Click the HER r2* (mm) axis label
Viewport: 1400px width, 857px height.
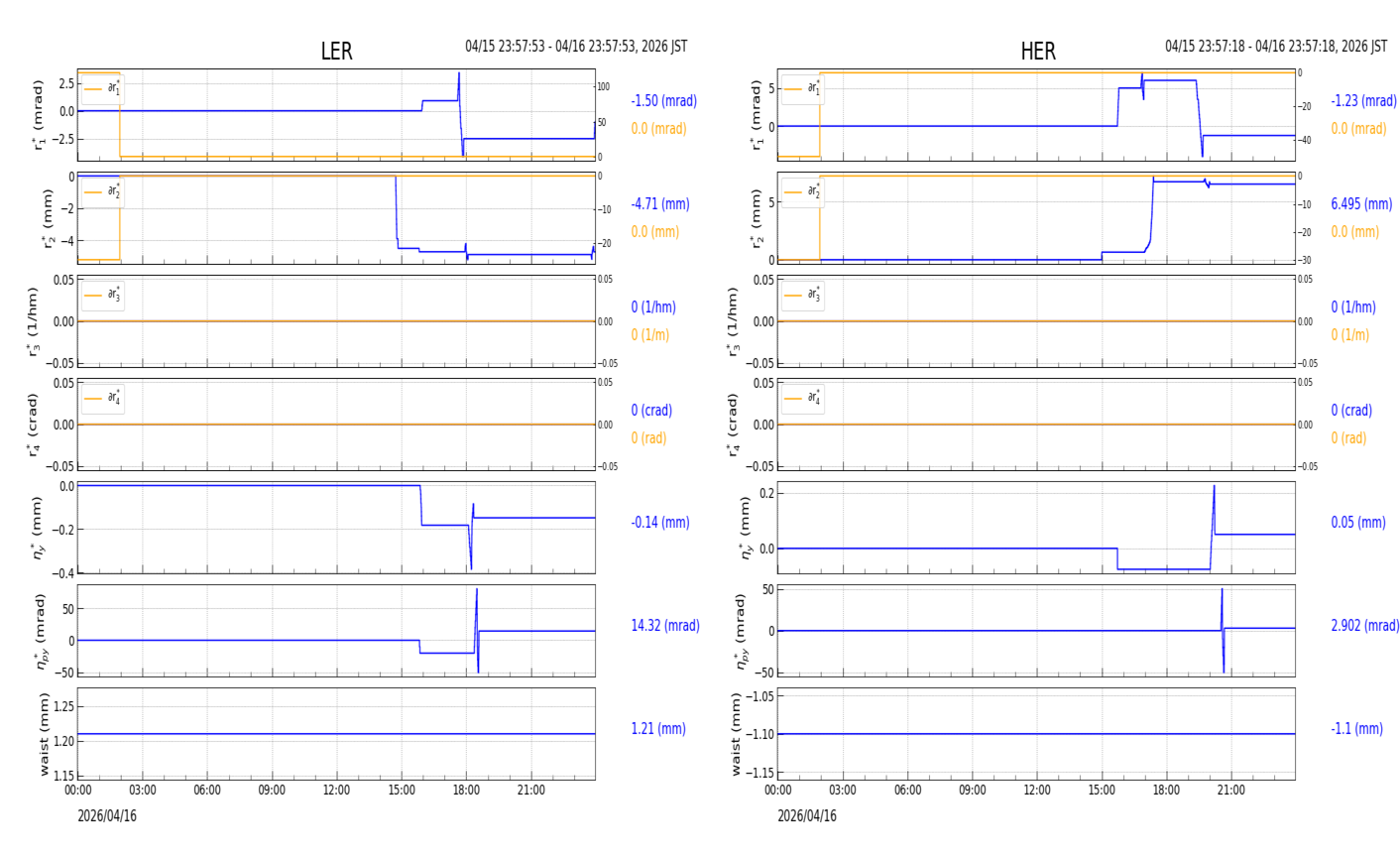[758, 218]
